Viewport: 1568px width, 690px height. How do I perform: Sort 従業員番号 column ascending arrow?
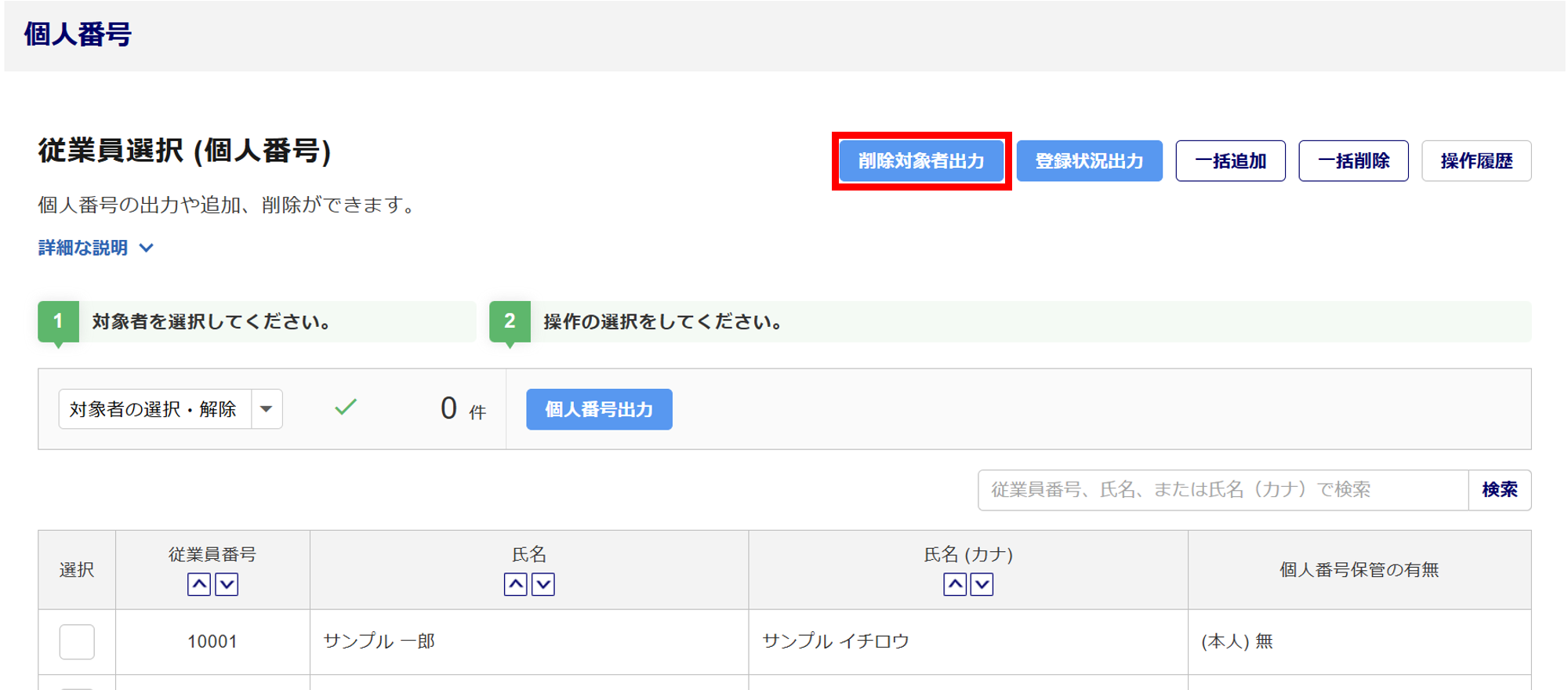[199, 584]
